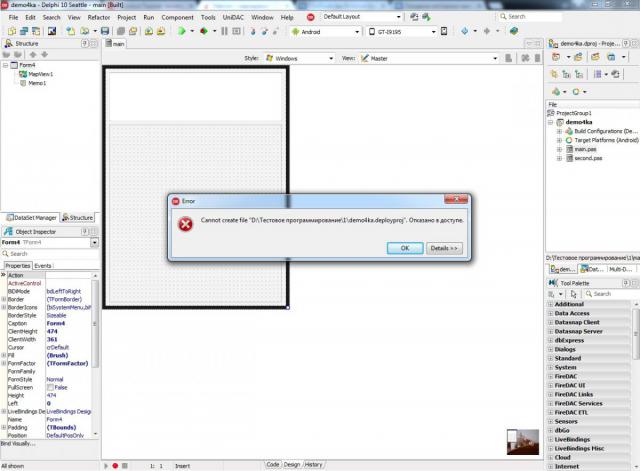Select the Caption property value Form4
The width and height of the screenshot is (640, 471).
[x=56, y=323]
